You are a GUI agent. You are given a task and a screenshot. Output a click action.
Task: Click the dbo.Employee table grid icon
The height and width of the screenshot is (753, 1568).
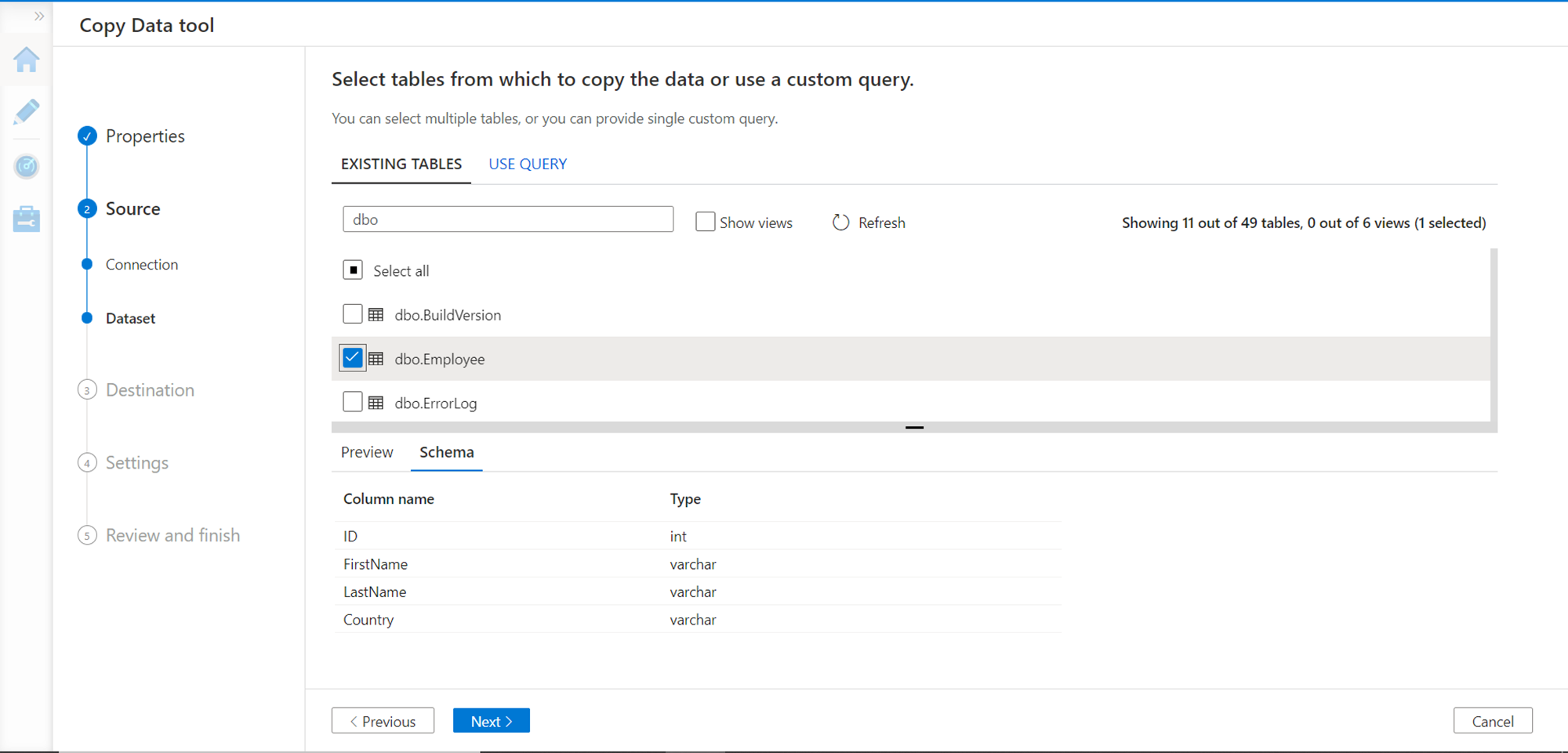pyautogui.click(x=376, y=359)
